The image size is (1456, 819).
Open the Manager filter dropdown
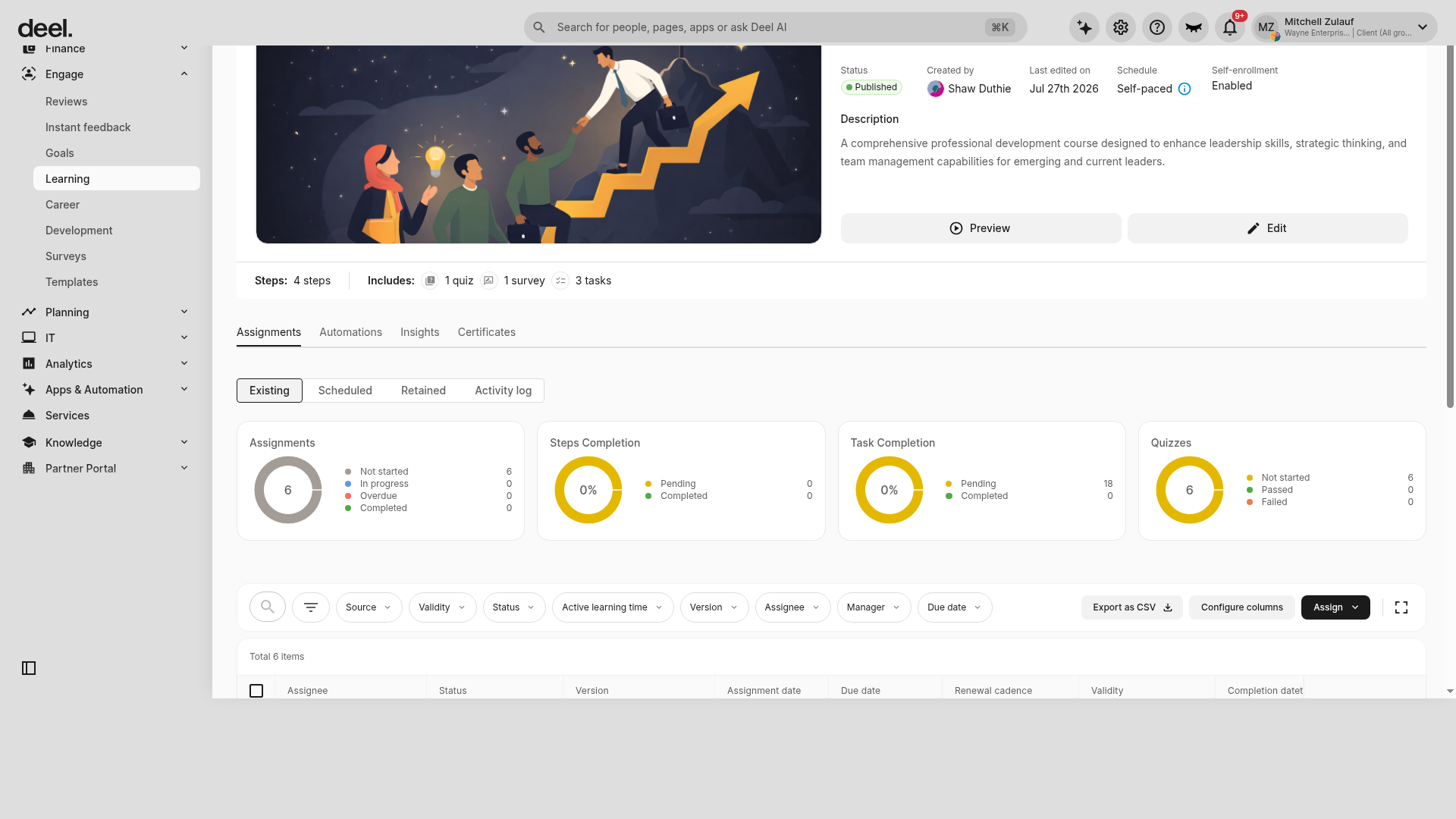coord(874,607)
